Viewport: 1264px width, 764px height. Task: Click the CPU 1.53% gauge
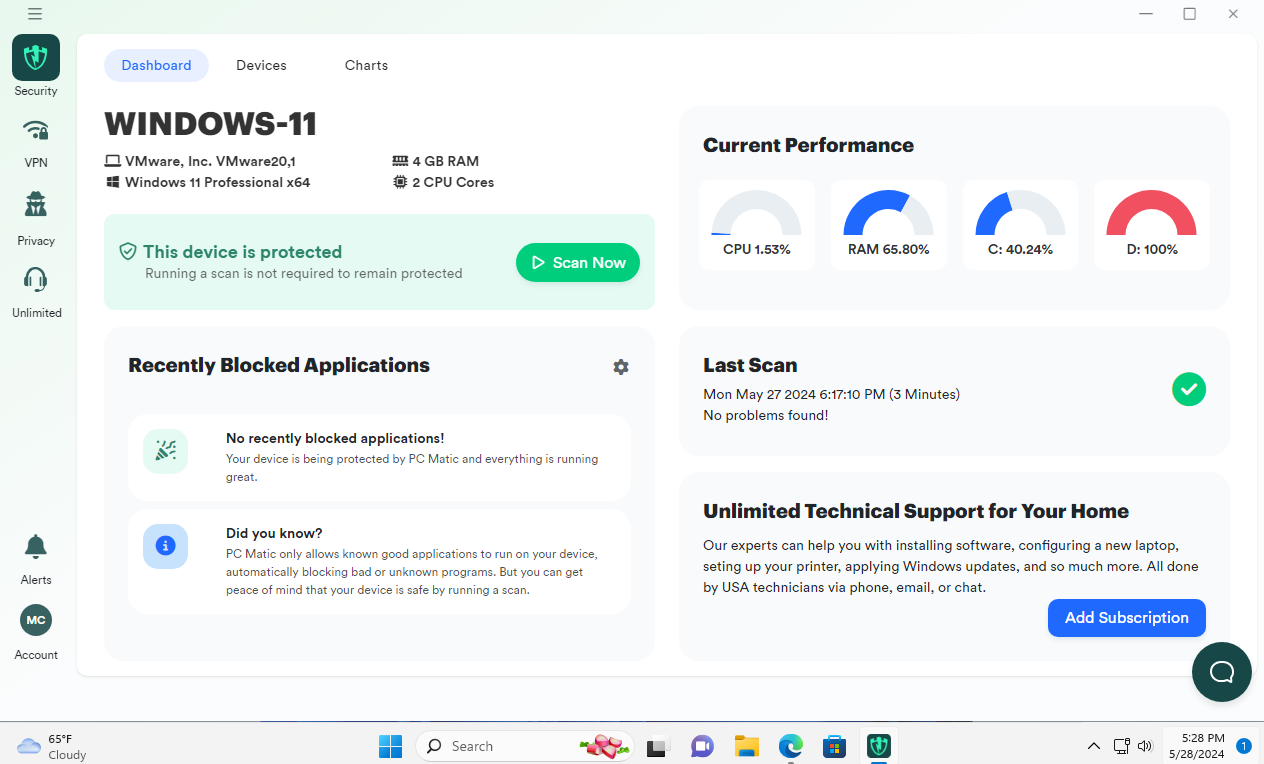[x=757, y=225]
